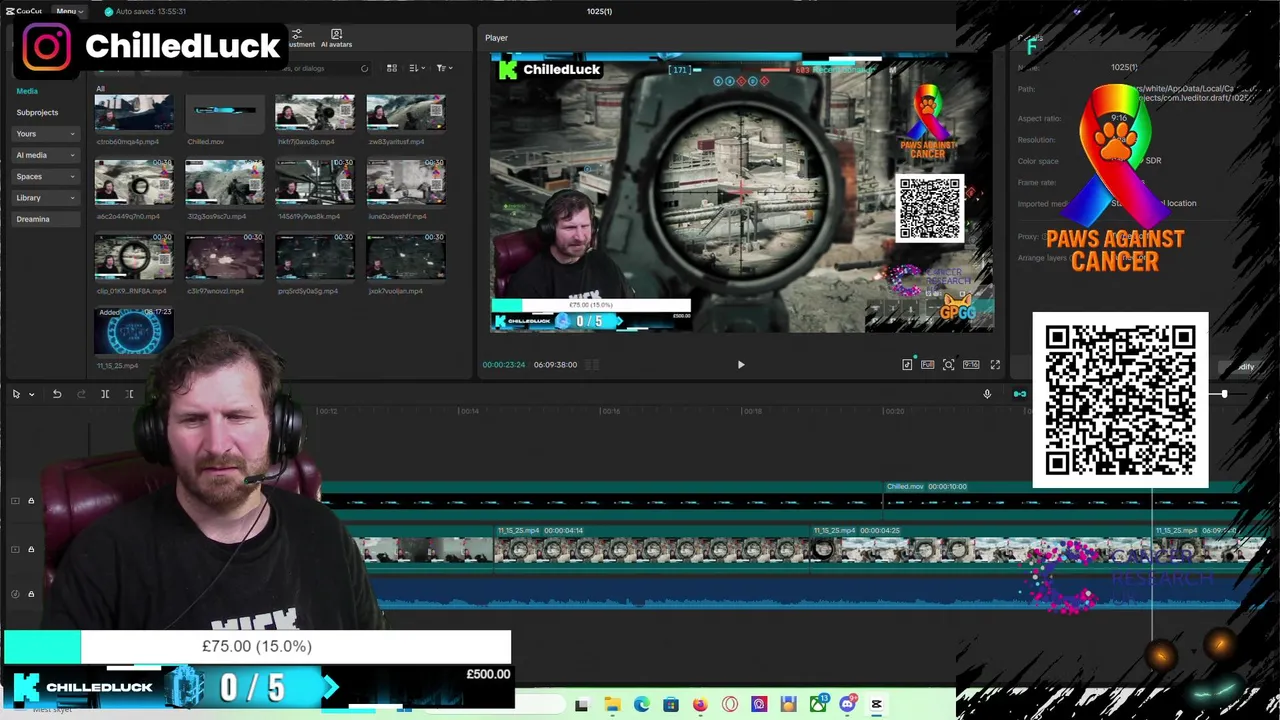This screenshot has width=1280, height=720.
Task: Open Microsoft Store from the taskbar
Action: (x=671, y=705)
